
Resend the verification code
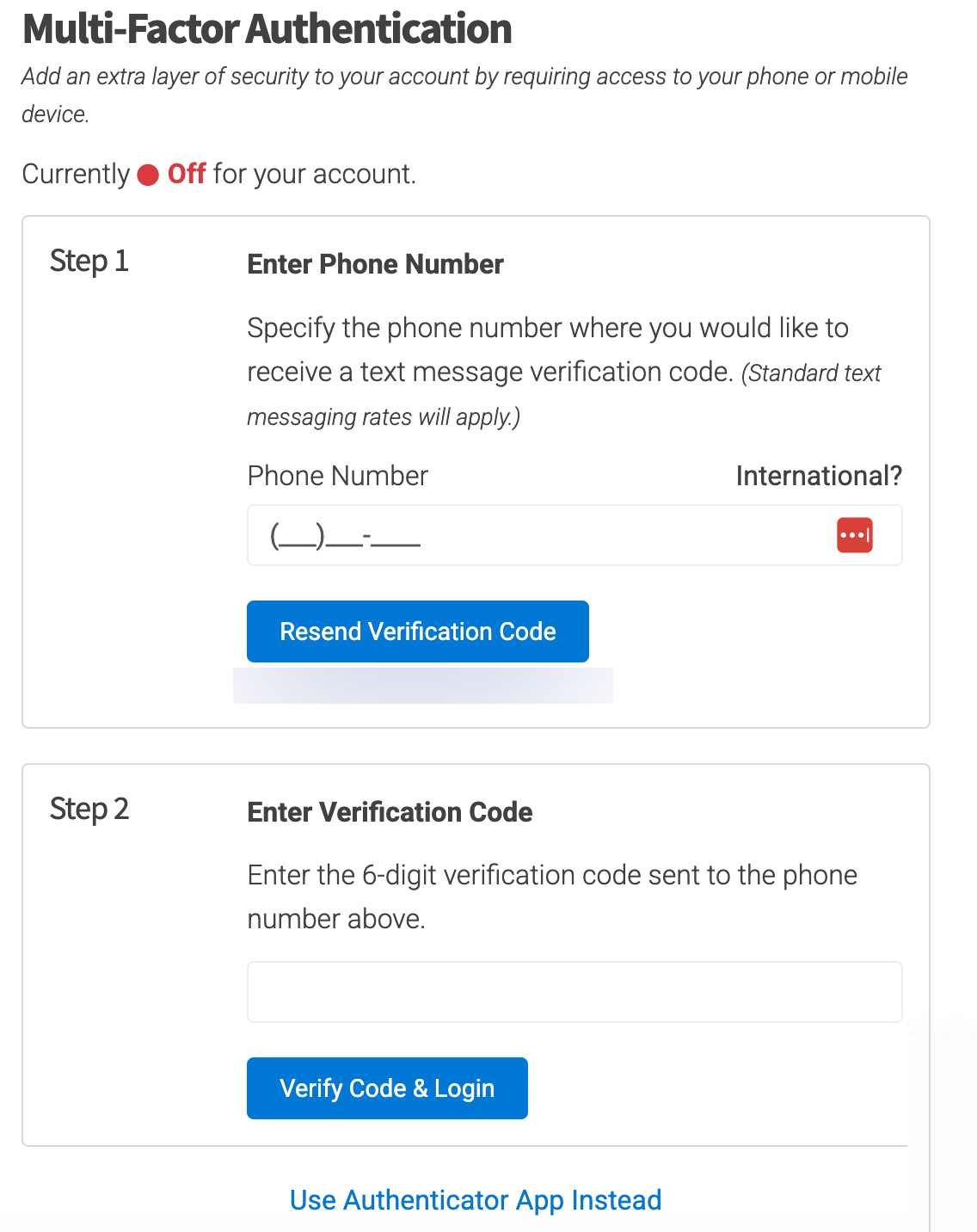pos(418,631)
